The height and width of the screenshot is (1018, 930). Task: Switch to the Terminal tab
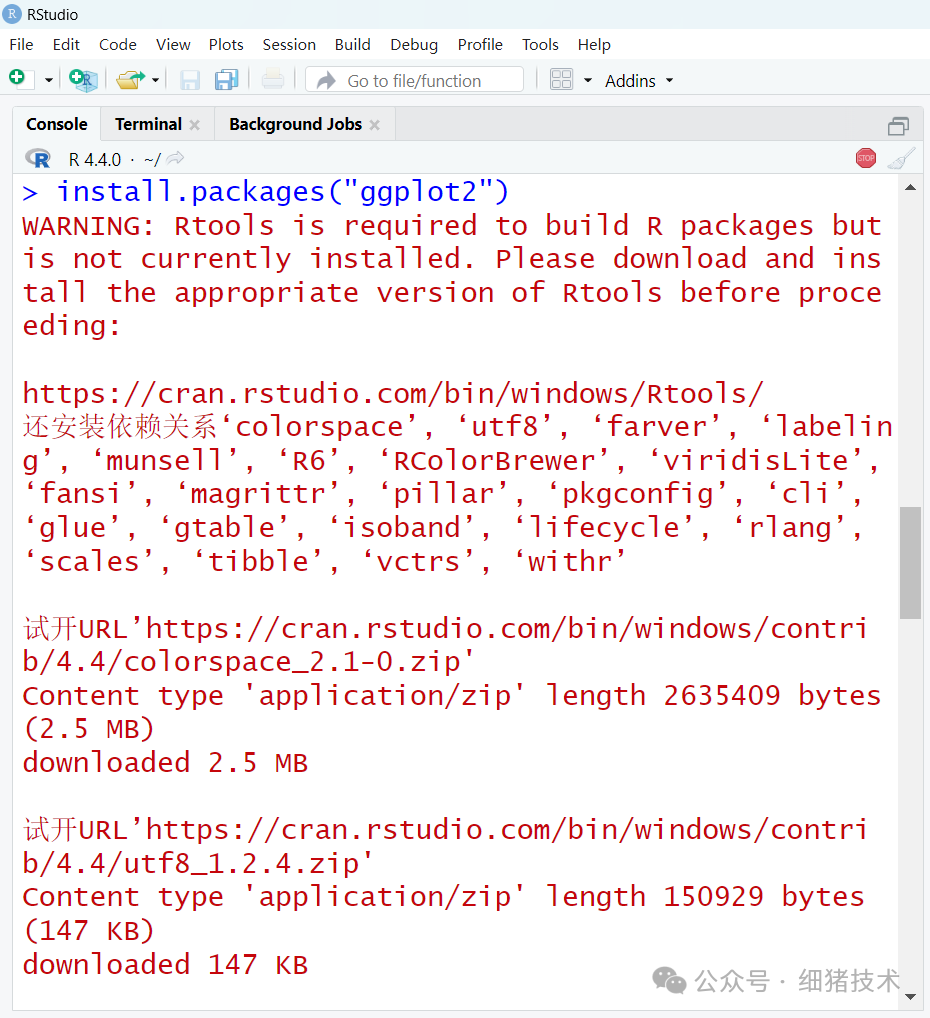(146, 123)
